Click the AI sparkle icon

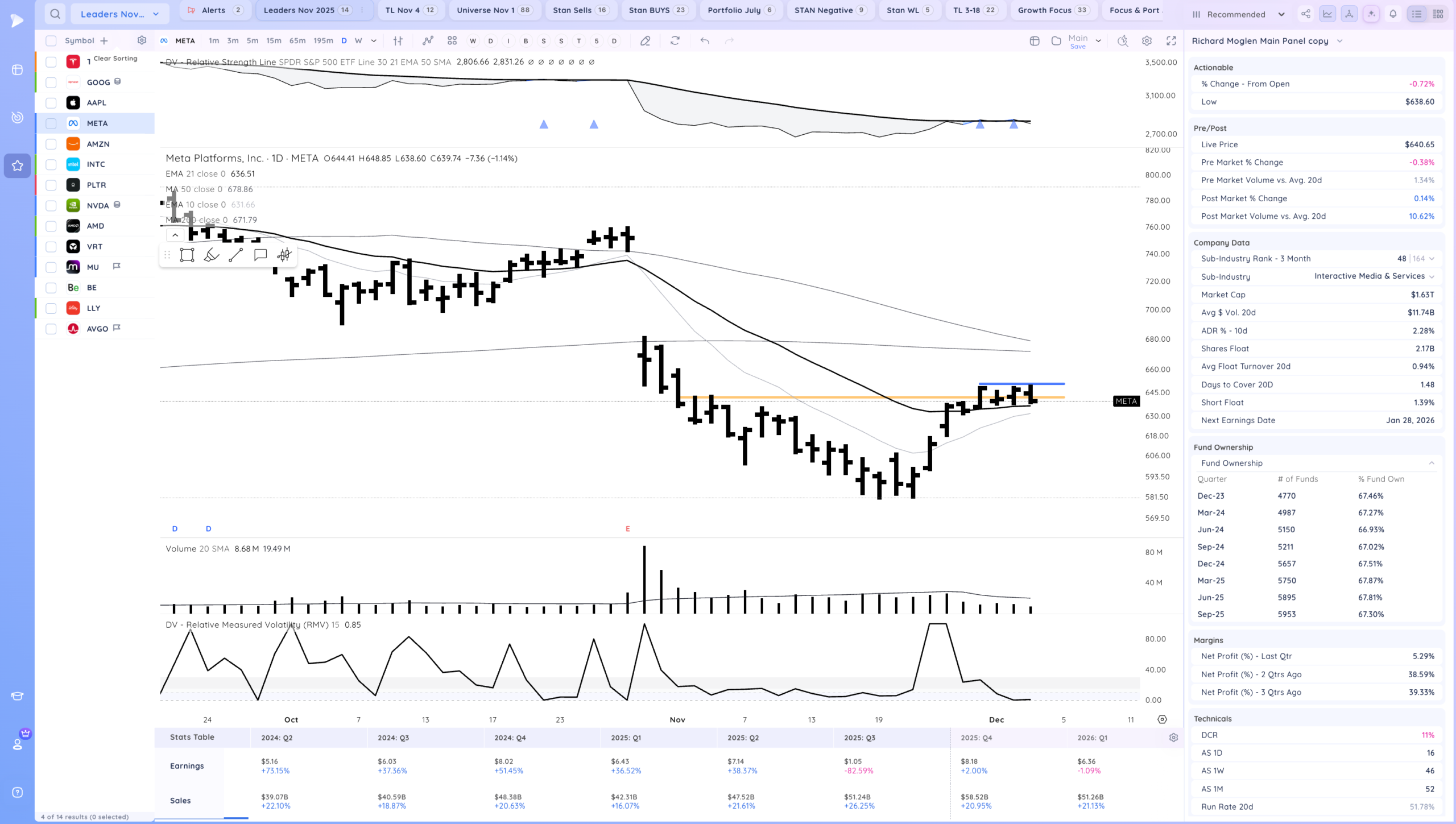[x=1371, y=14]
